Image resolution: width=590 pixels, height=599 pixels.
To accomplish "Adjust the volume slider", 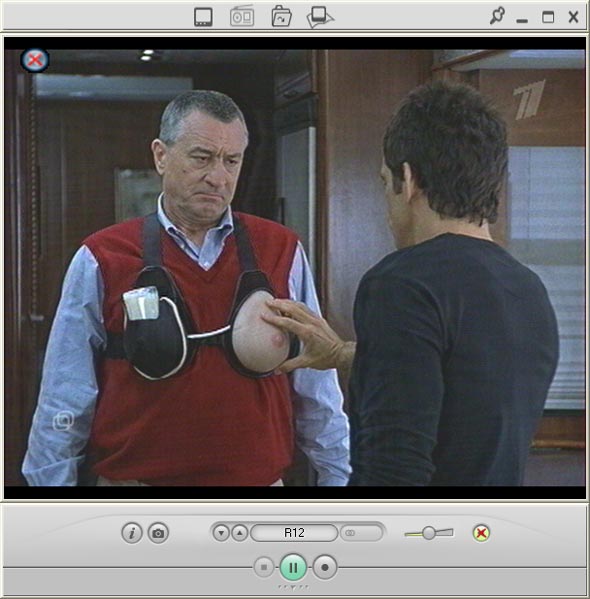I will click(x=429, y=533).
